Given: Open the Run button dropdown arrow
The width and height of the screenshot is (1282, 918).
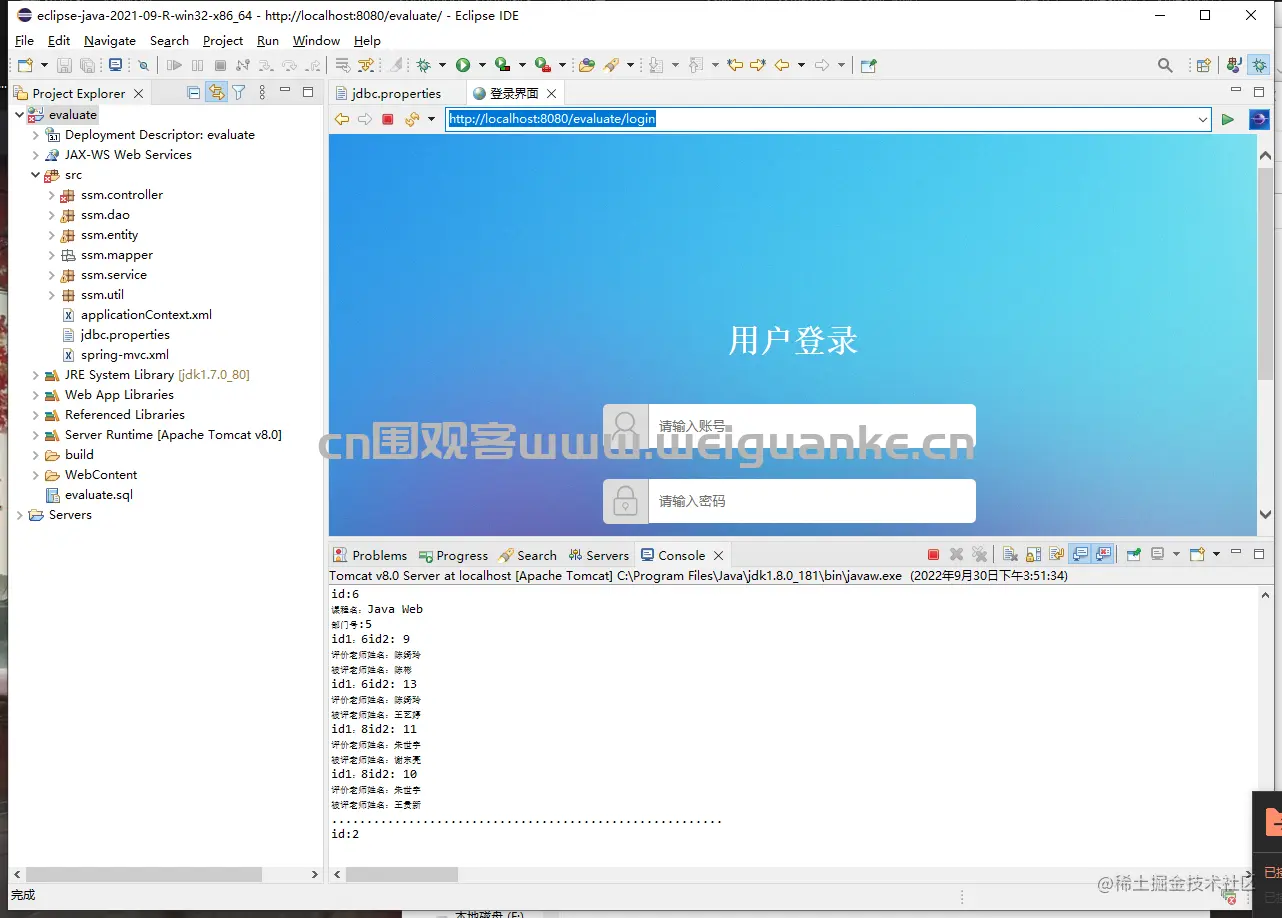Looking at the screenshot, I should pyautogui.click(x=481, y=65).
